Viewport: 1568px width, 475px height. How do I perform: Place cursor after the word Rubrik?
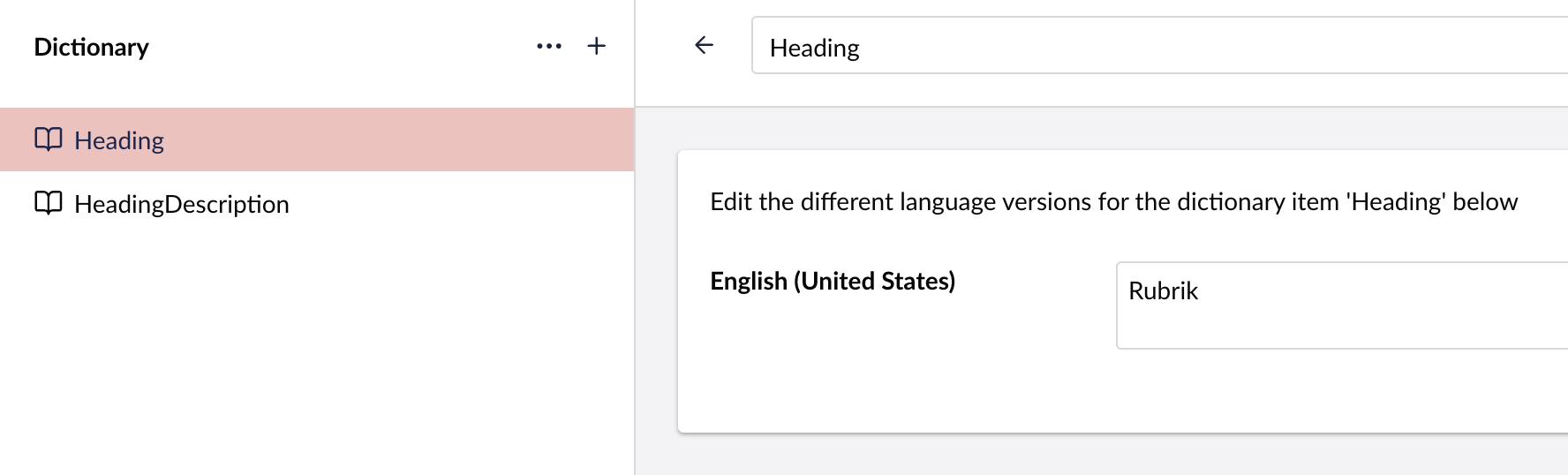[1200, 291]
